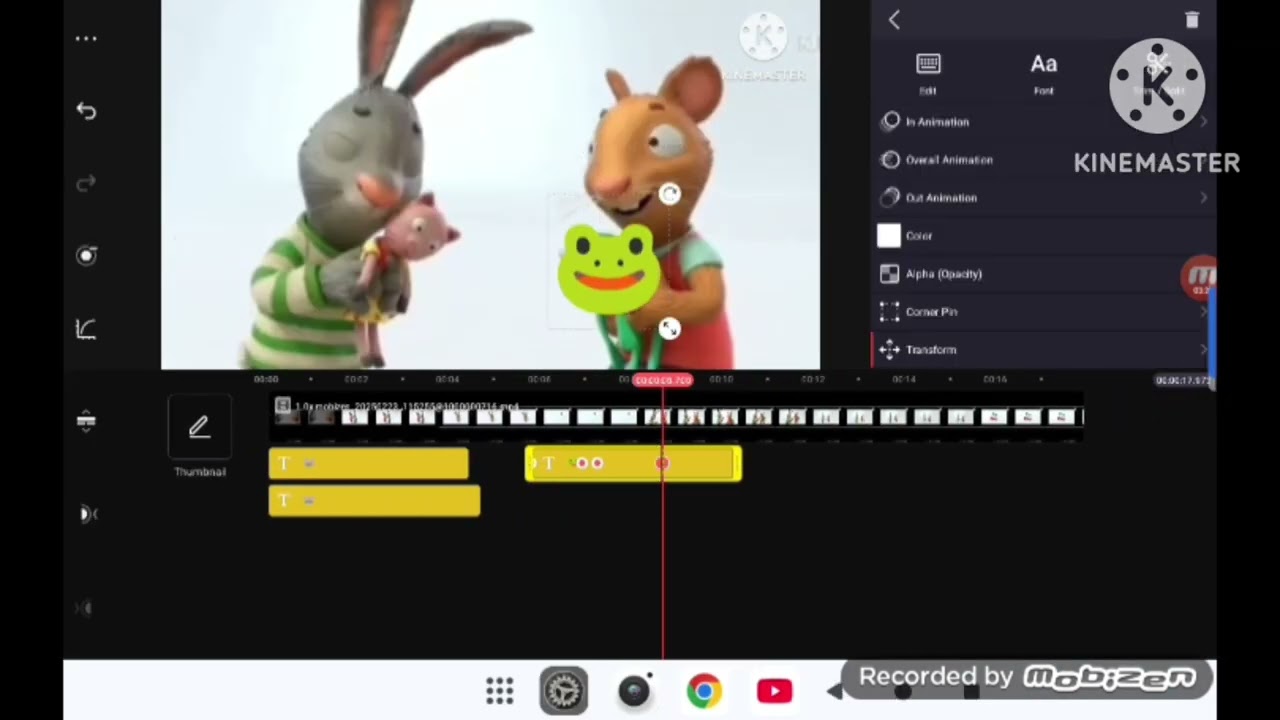
Task: Redo the last action
Action: (86, 183)
